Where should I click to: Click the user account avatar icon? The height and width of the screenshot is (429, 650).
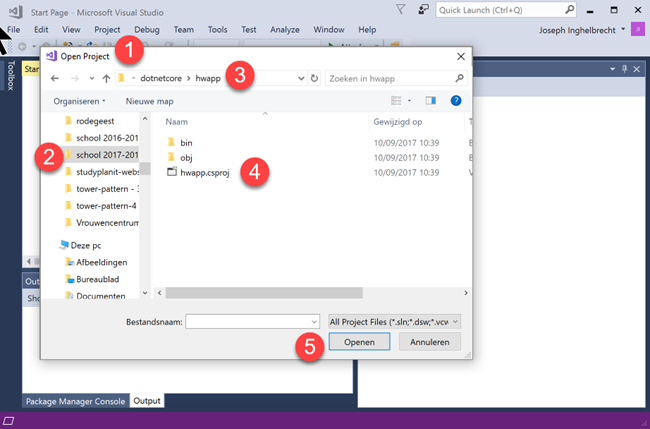click(637, 30)
